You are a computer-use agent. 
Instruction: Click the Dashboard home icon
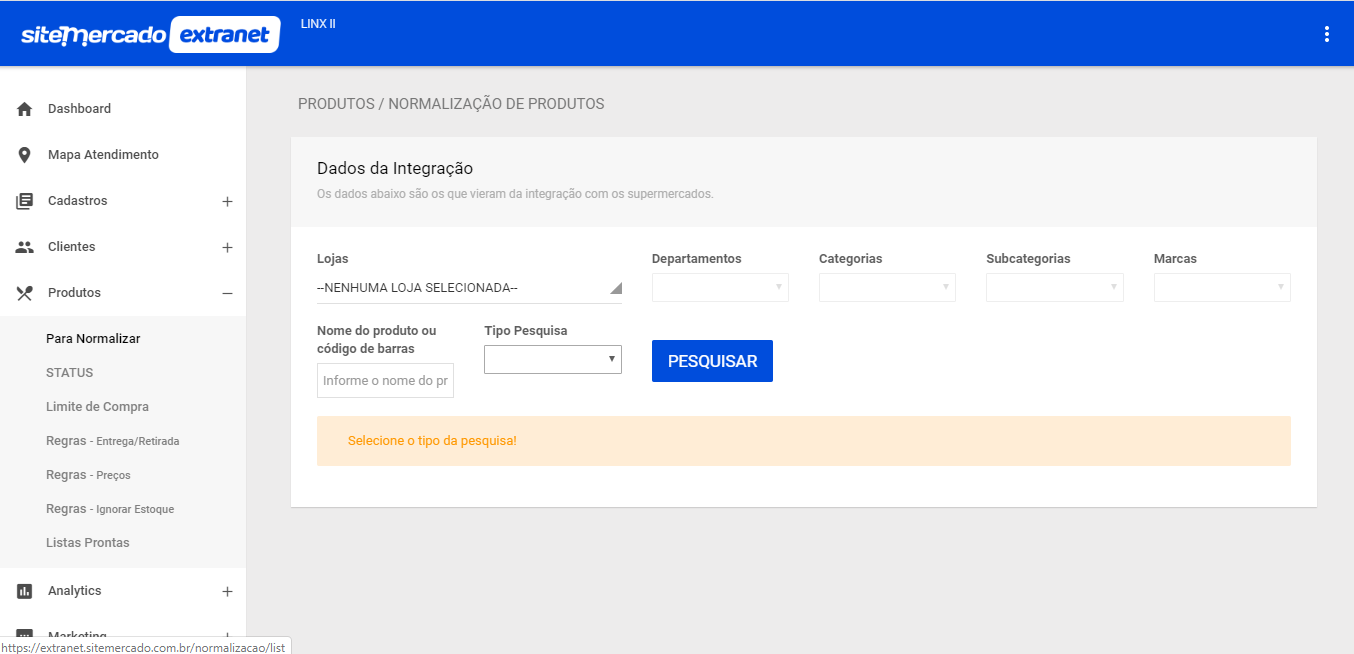coord(25,109)
